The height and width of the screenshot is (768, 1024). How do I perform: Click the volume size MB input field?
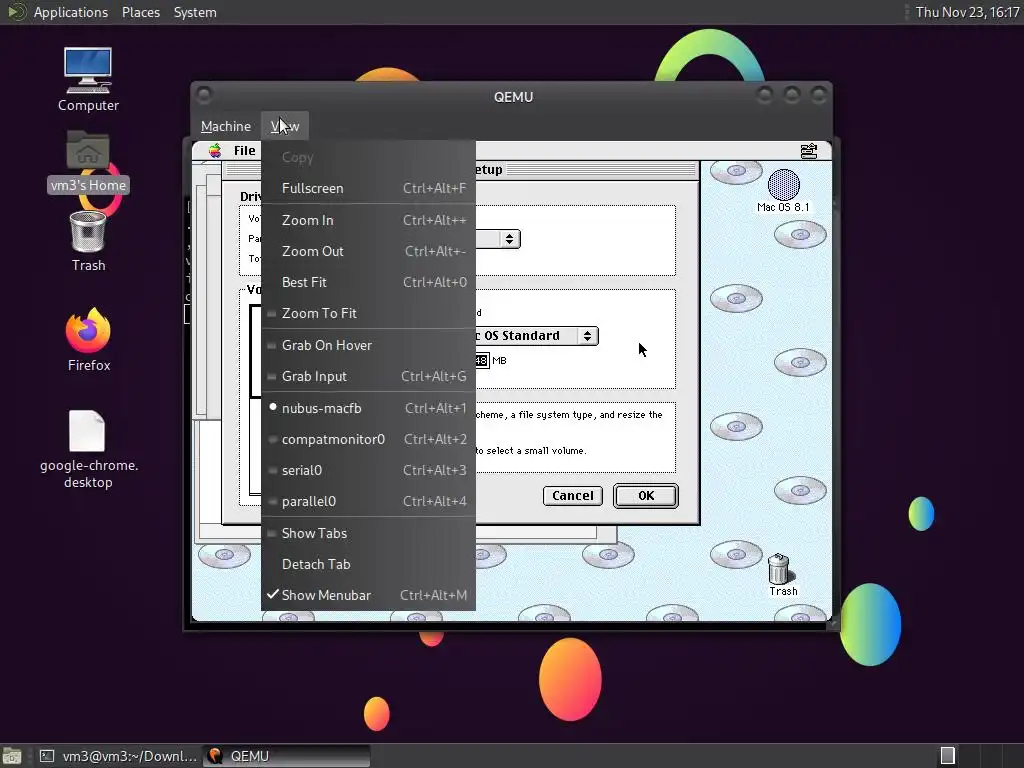point(482,360)
